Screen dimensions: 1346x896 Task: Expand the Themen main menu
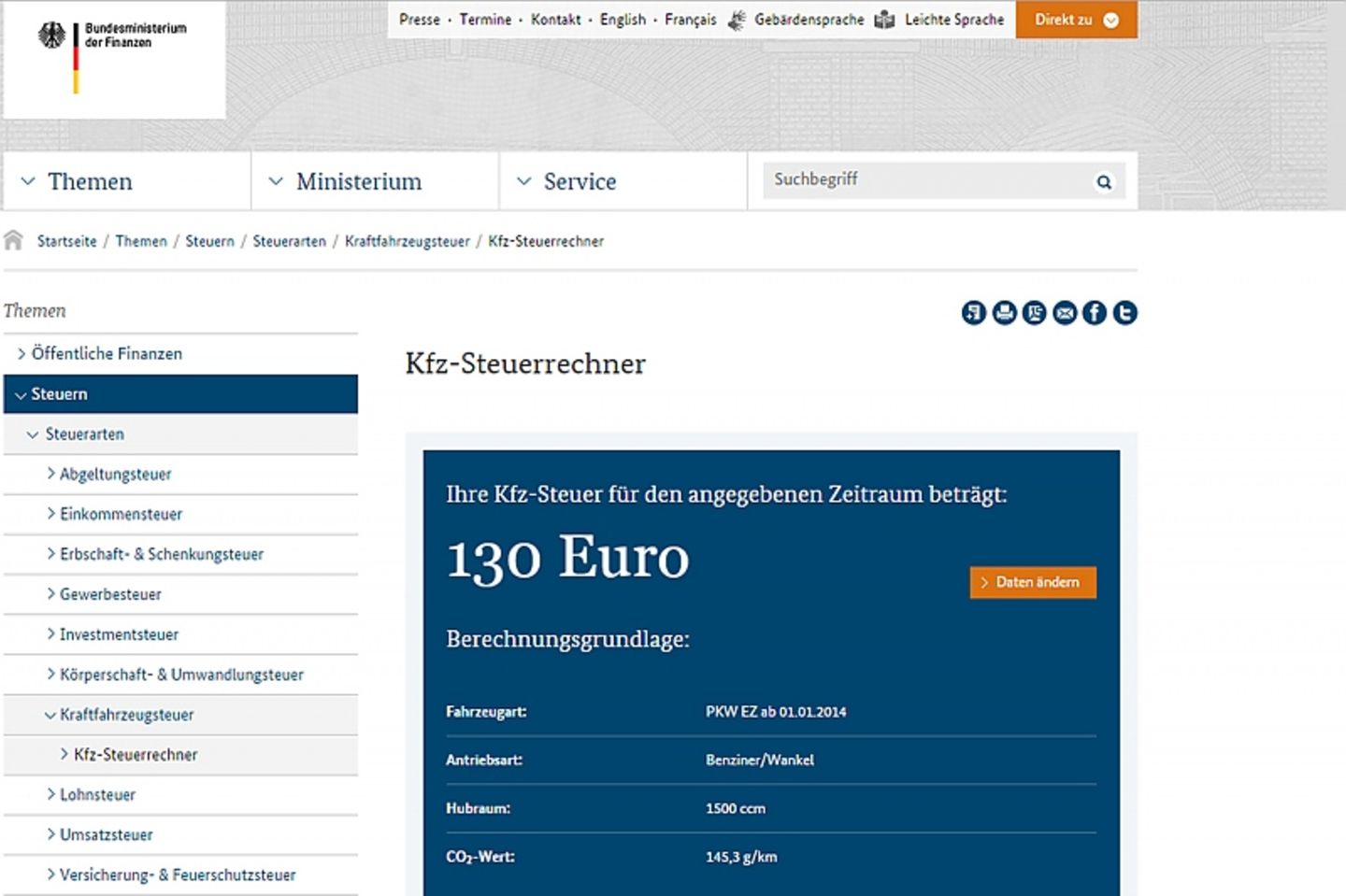(x=127, y=181)
